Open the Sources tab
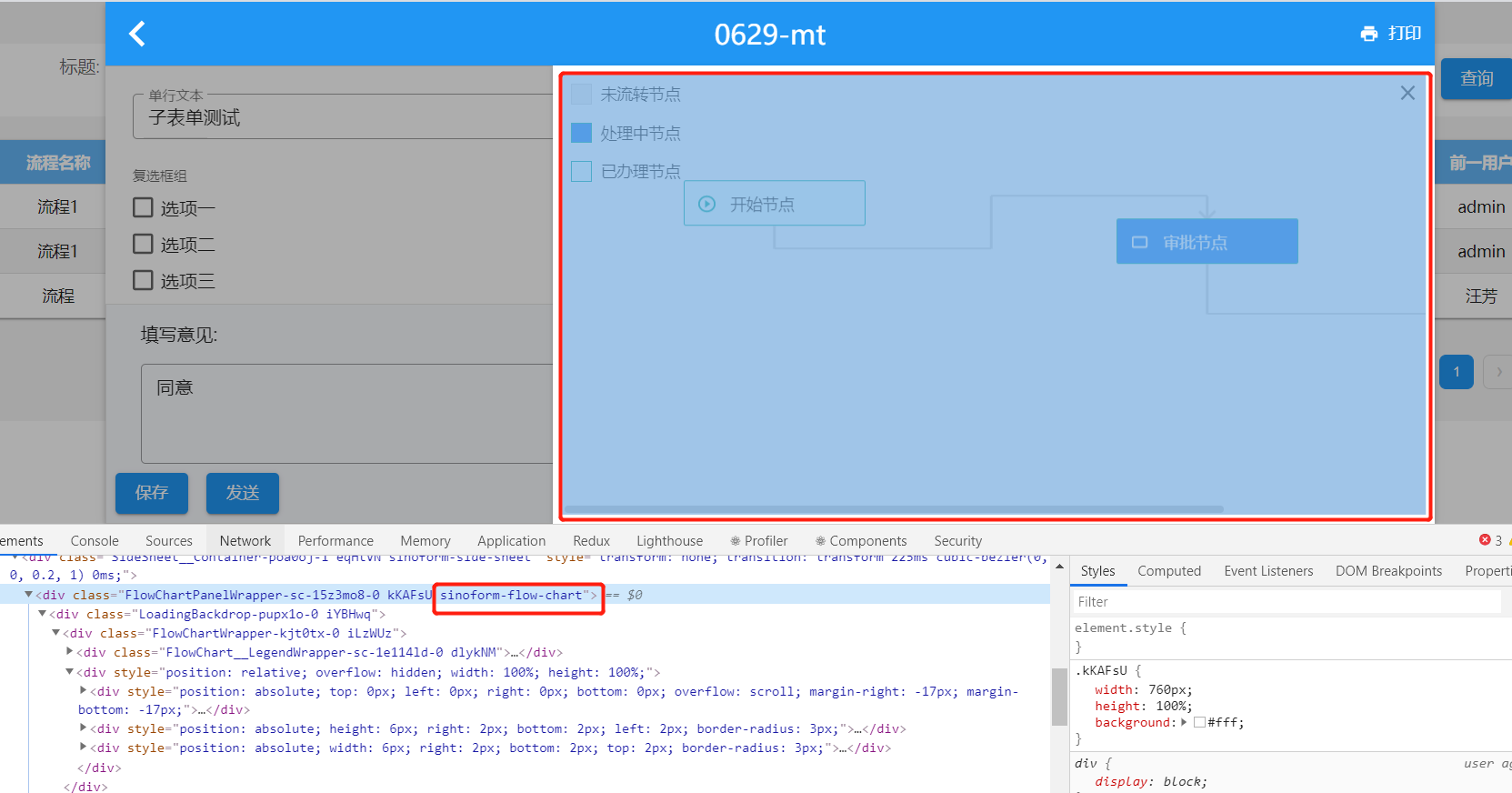Image resolution: width=1512 pixels, height=793 pixels. point(169,541)
